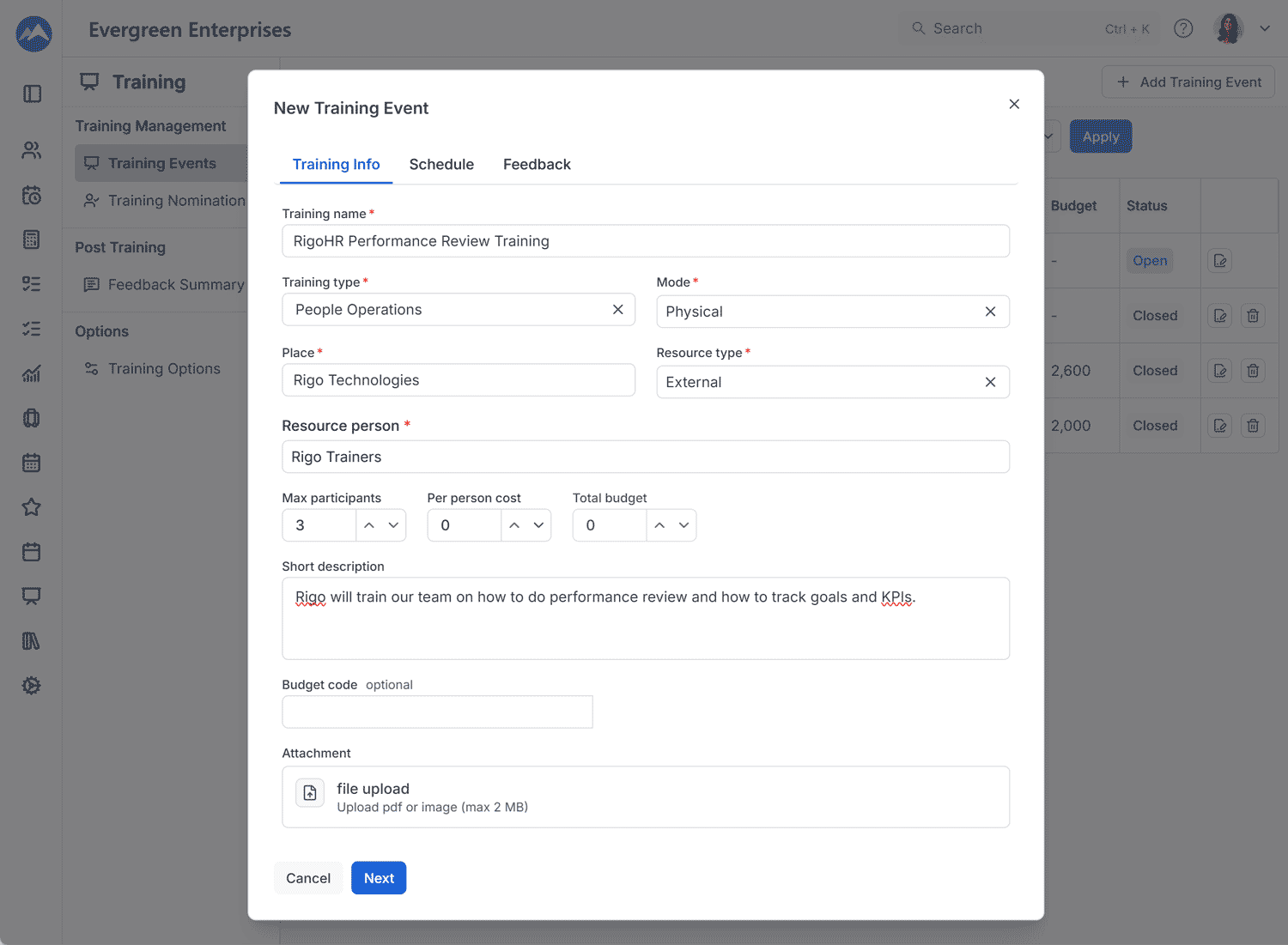Increase Max participants with up arrow
The width and height of the screenshot is (1288, 945).
[x=369, y=525]
